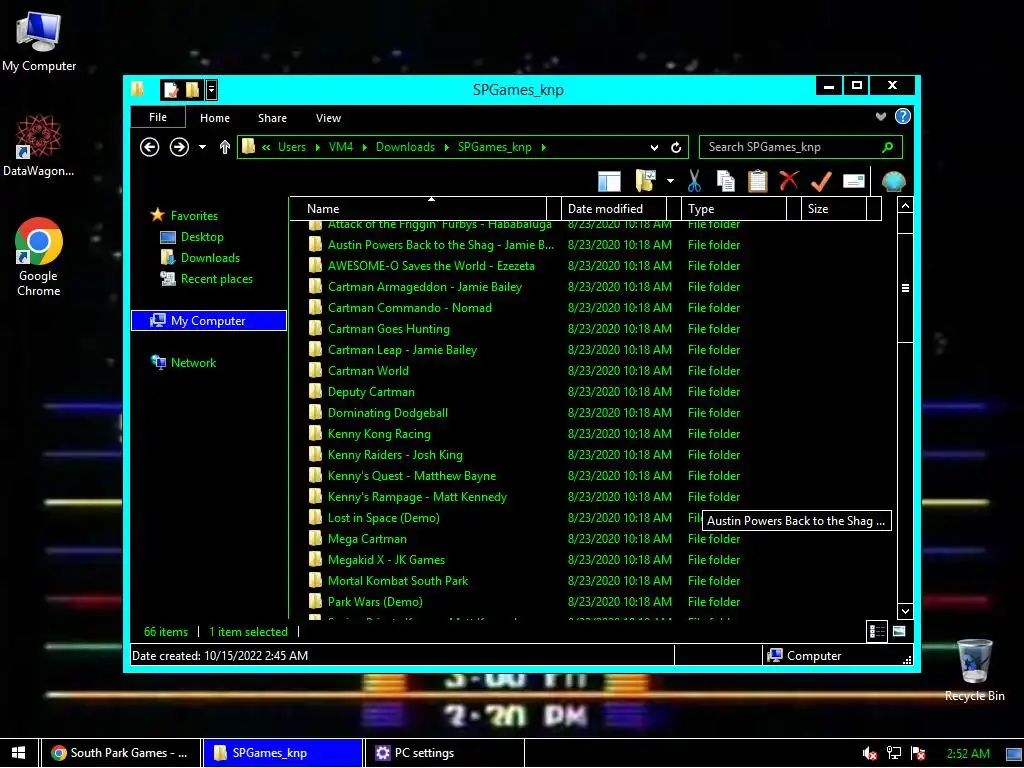Switch to Large icons view icon
Viewport: 1024px width, 768px height.
pos(899,632)
